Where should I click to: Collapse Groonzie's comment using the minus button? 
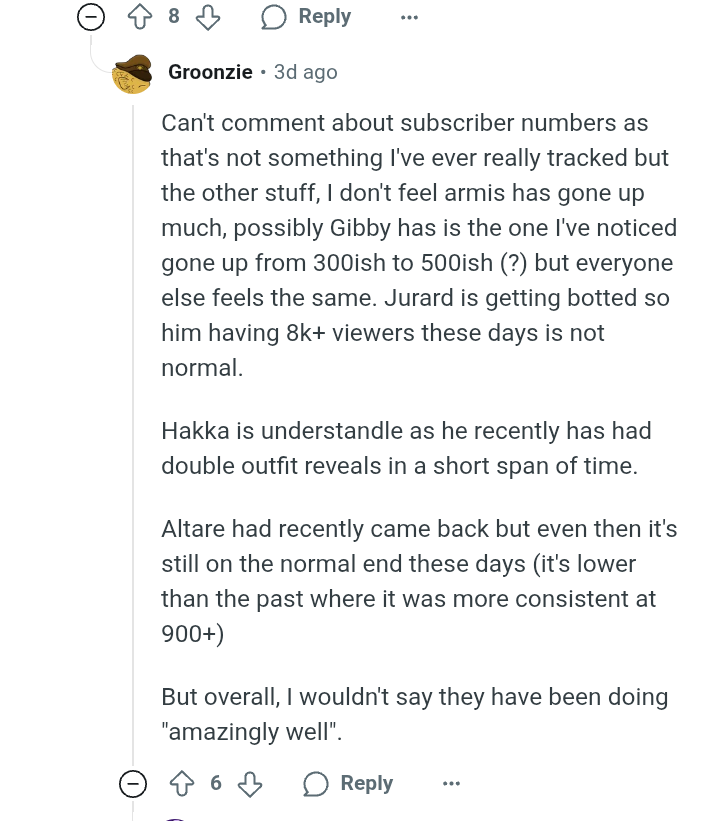click(x=132, y=784)
